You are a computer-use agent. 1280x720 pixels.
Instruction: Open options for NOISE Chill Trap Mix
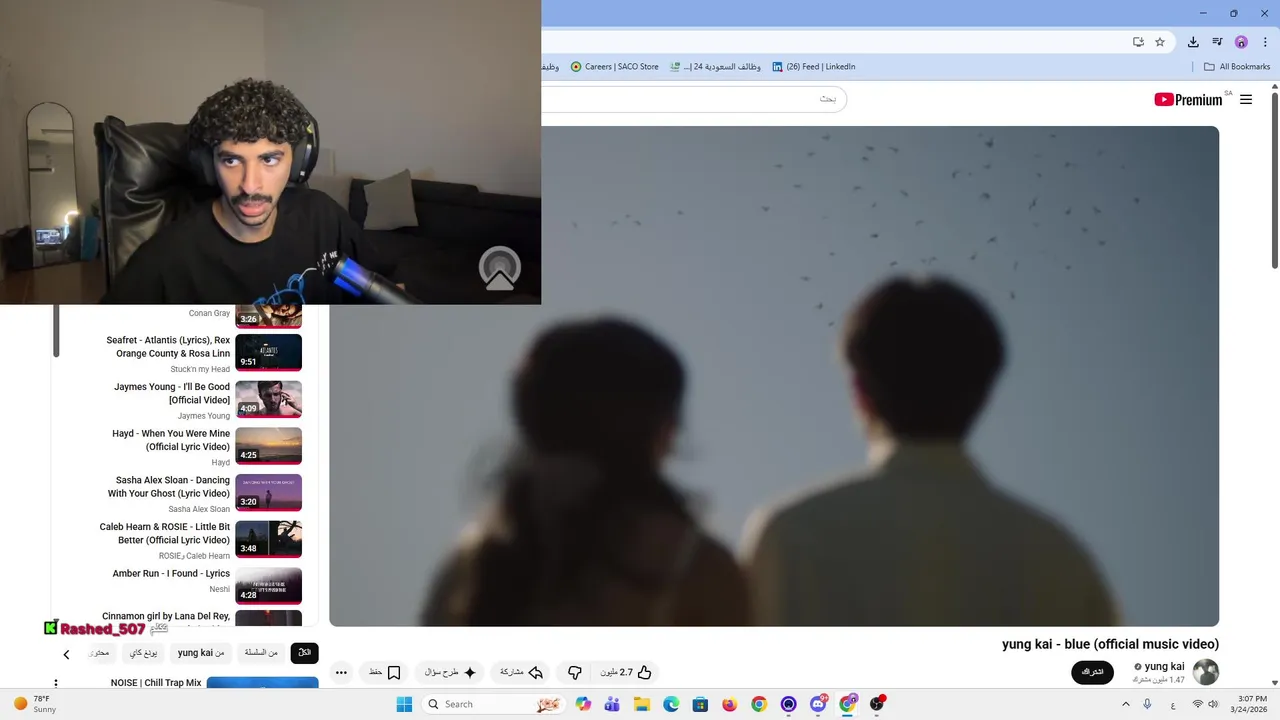point(56,684)
